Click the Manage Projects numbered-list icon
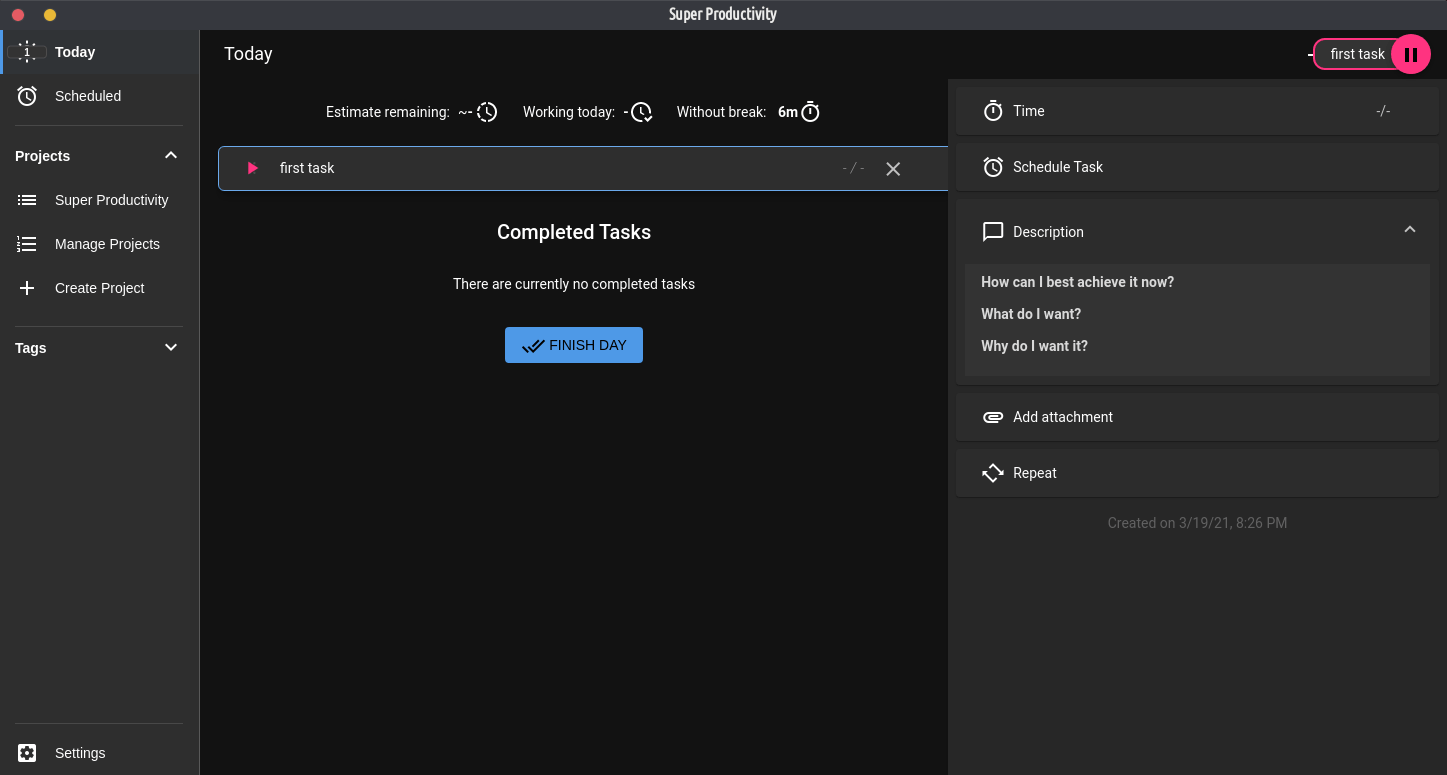Screen dimensions: 1447x775 [x=27, y=244]
